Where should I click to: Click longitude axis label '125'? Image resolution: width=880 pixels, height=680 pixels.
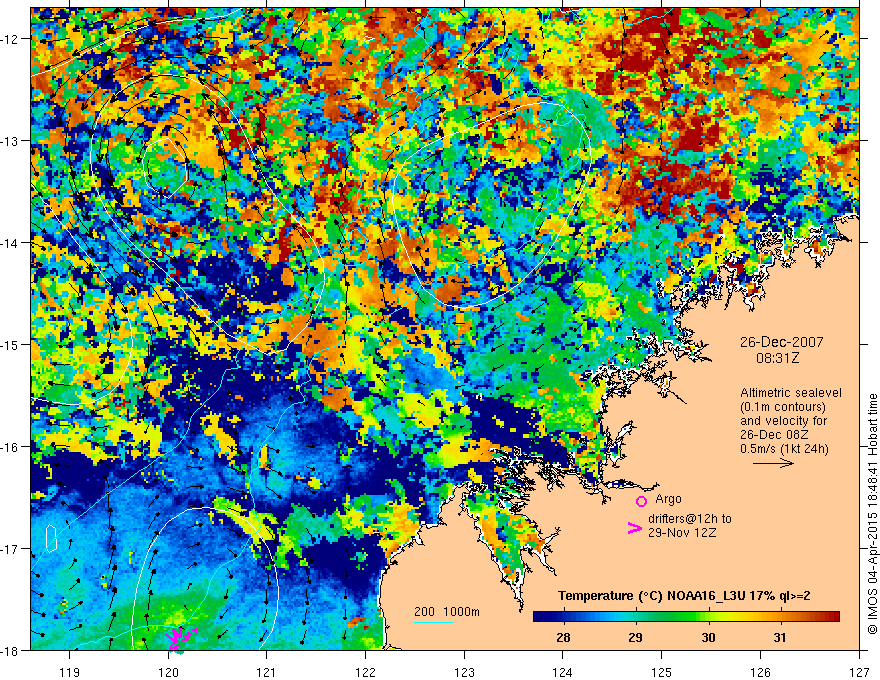[x=661, y=672]
